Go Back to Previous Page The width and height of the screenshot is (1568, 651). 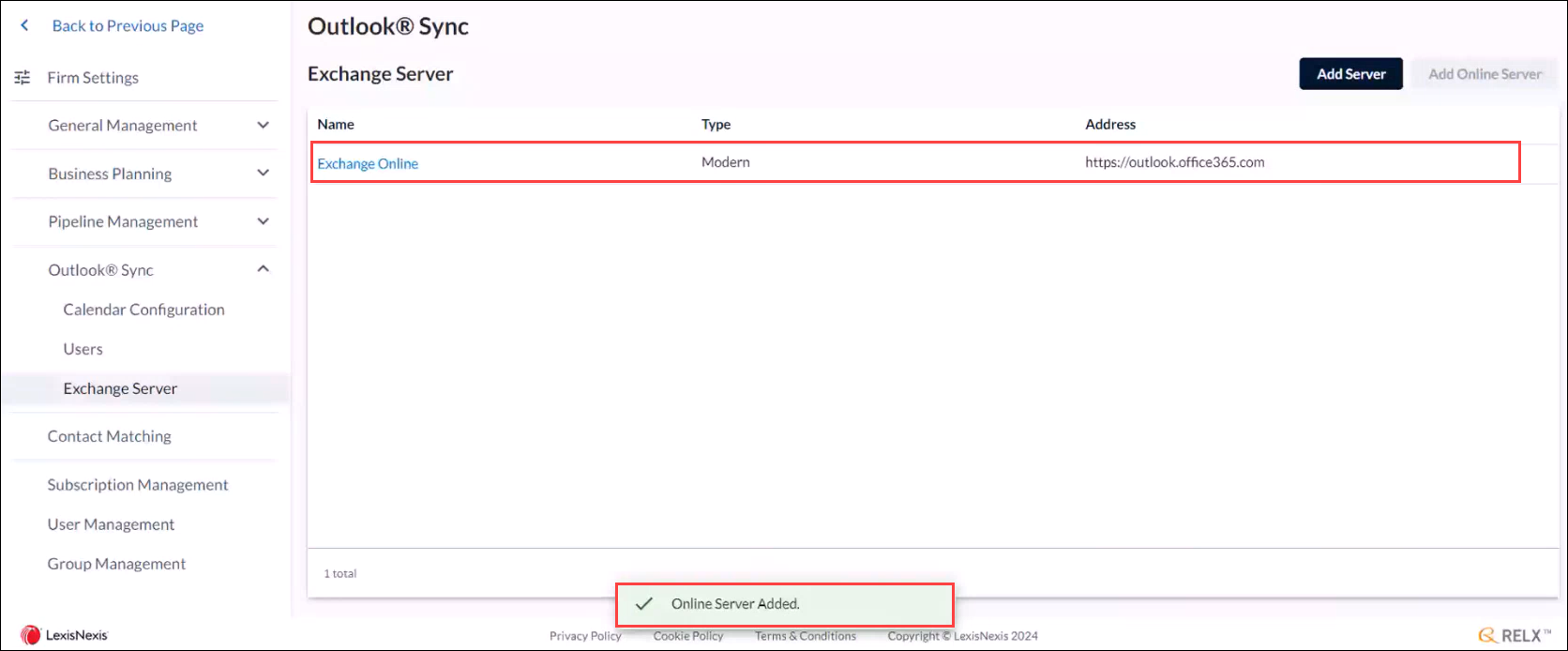click(128, 26)
